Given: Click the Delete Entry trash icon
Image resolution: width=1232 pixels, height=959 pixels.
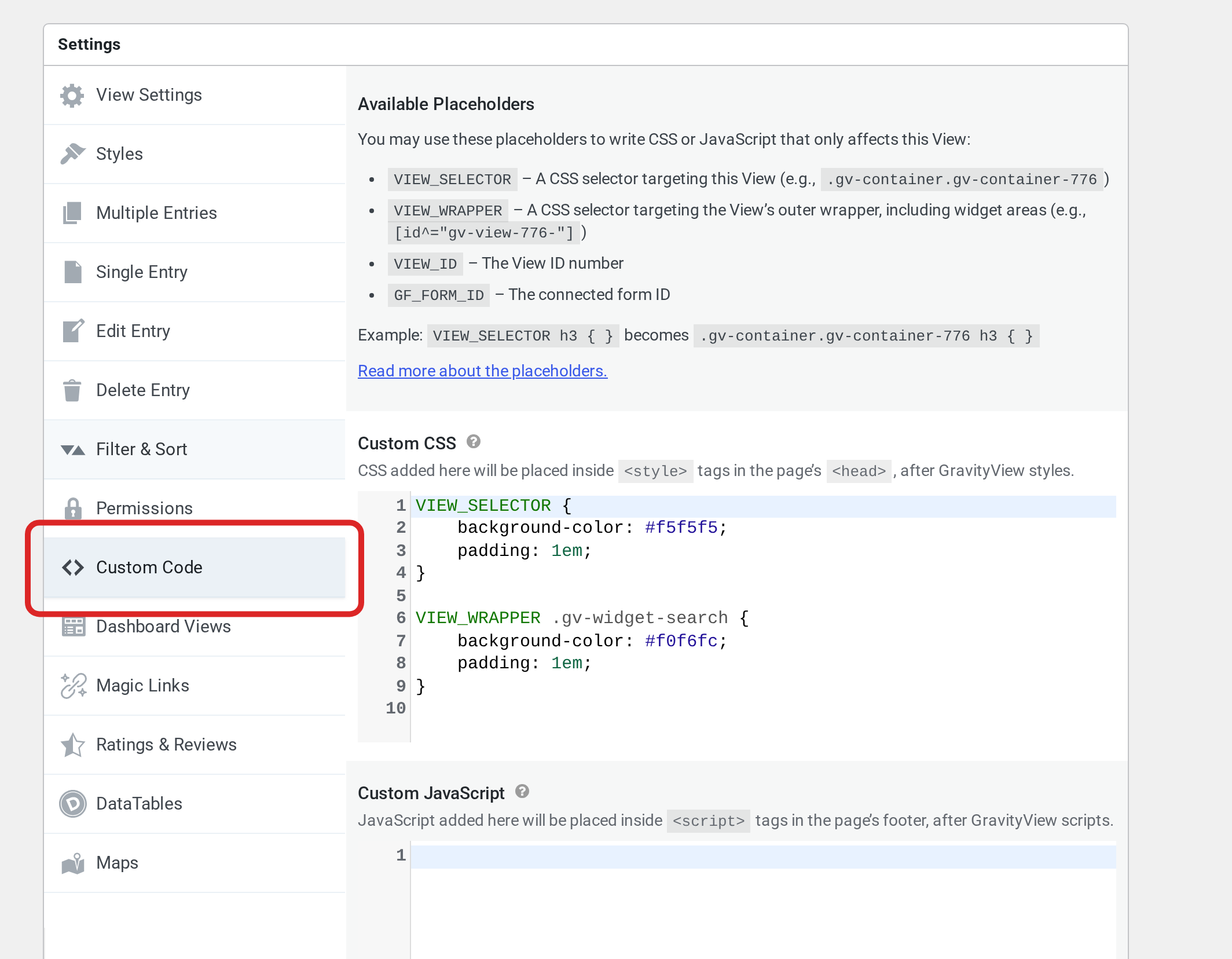Looking at the screenshot, I should coord(72,390).
